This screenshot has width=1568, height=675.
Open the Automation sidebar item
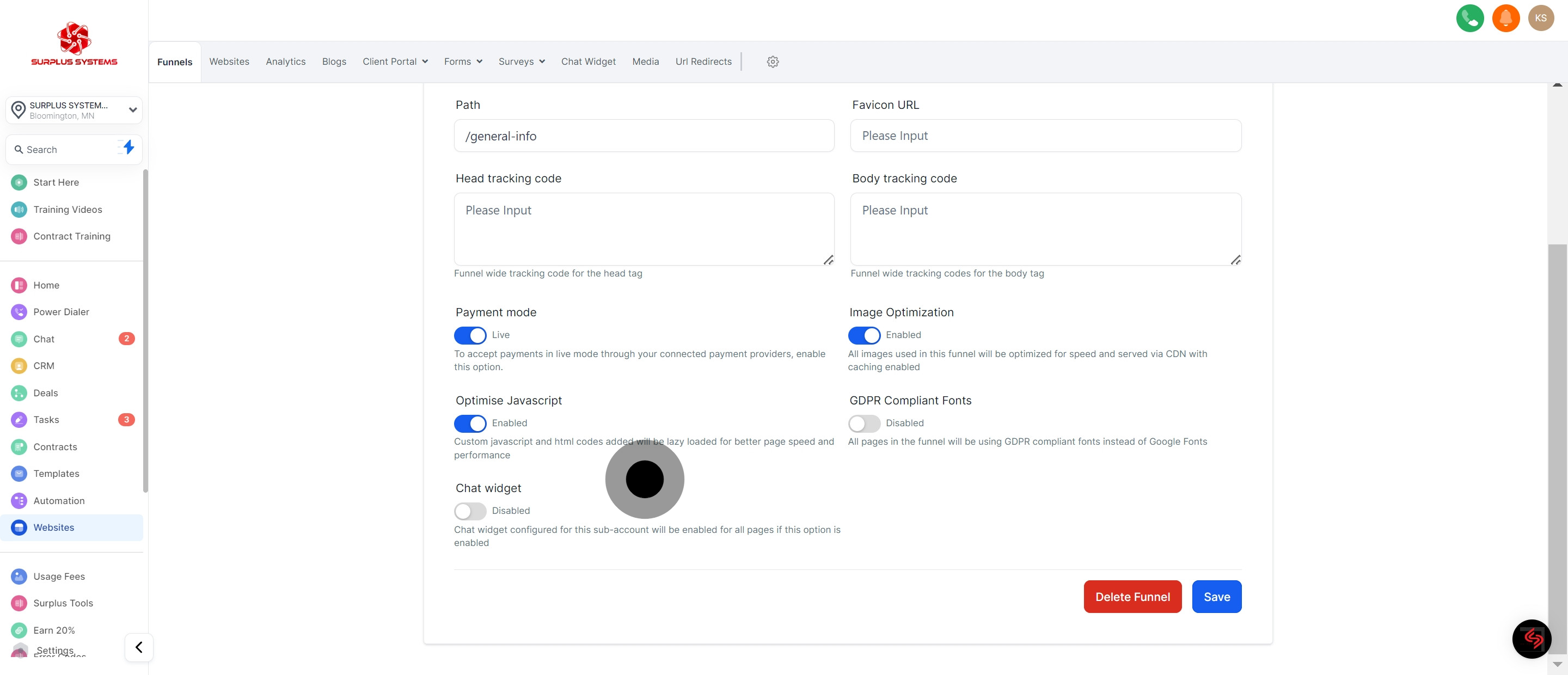58,500
